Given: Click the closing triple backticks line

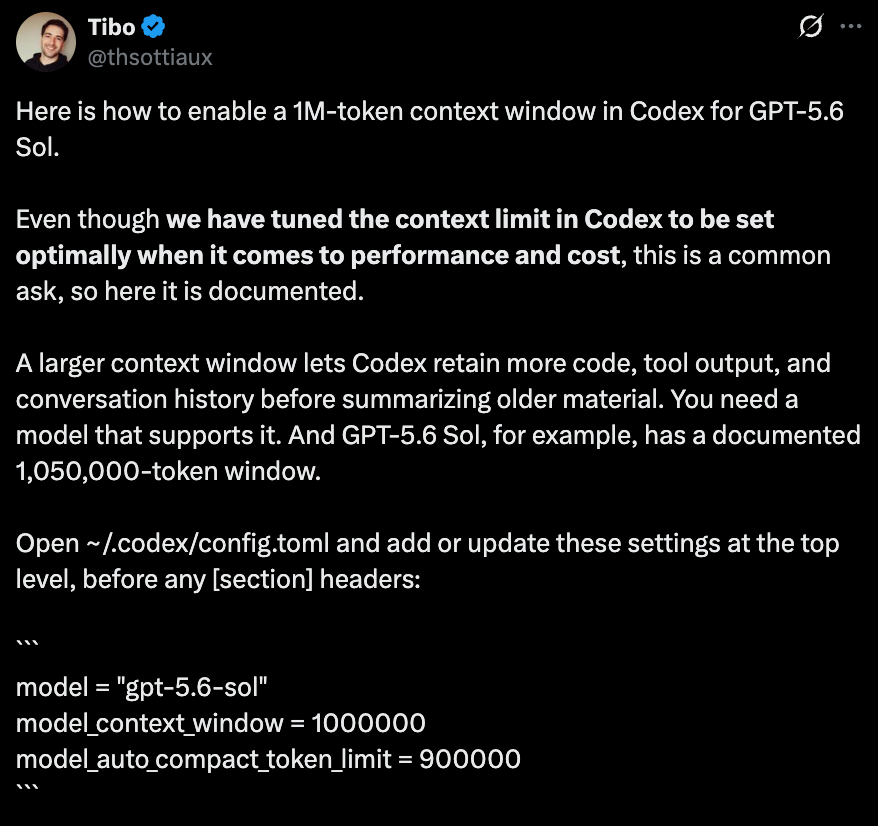Looking at the screenshot, I should pos(27,788).
